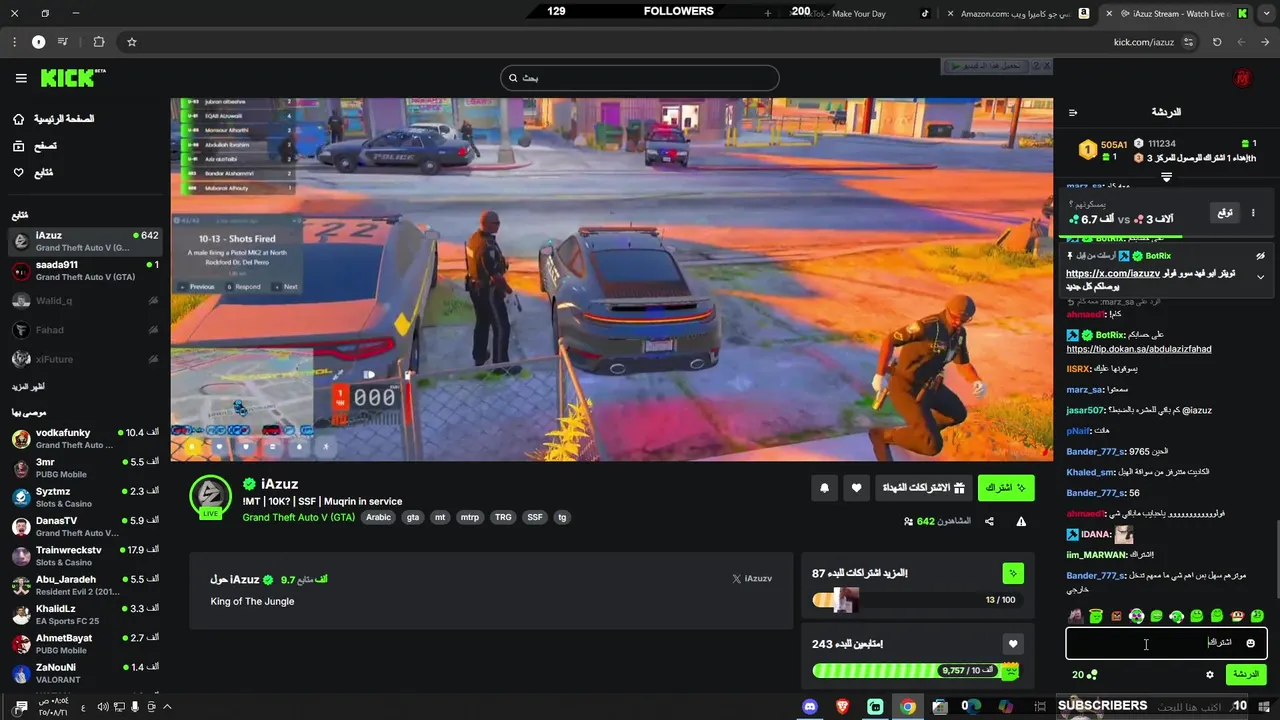Open offline channel Fahad in sidebar
1280x720 pixels.
click(85, 330)
